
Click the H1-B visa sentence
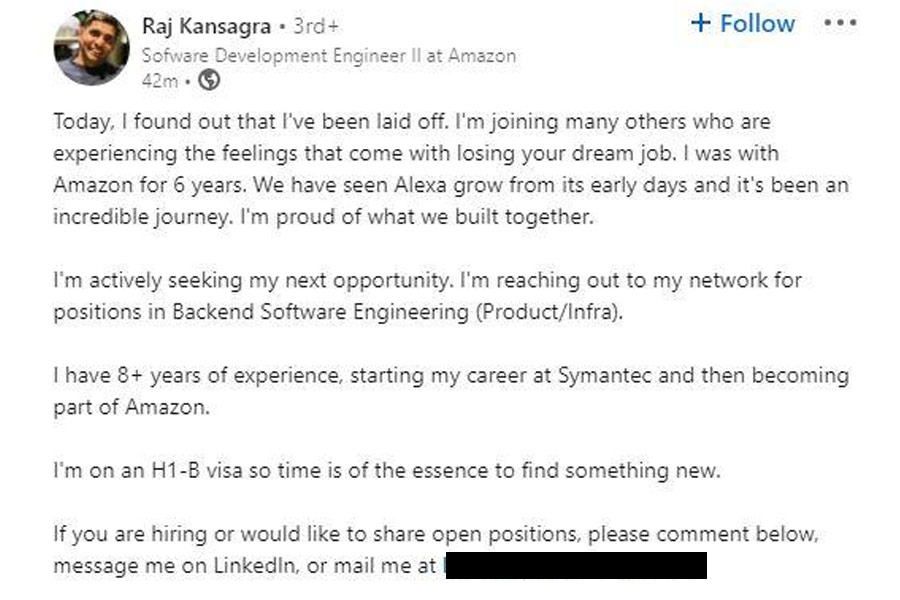386,470
